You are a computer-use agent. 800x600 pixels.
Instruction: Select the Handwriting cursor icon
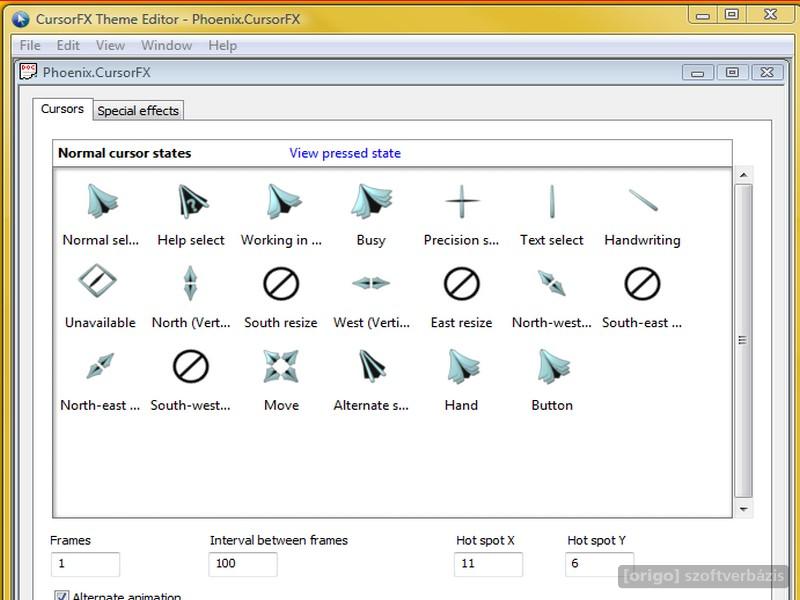click(643, 200)
